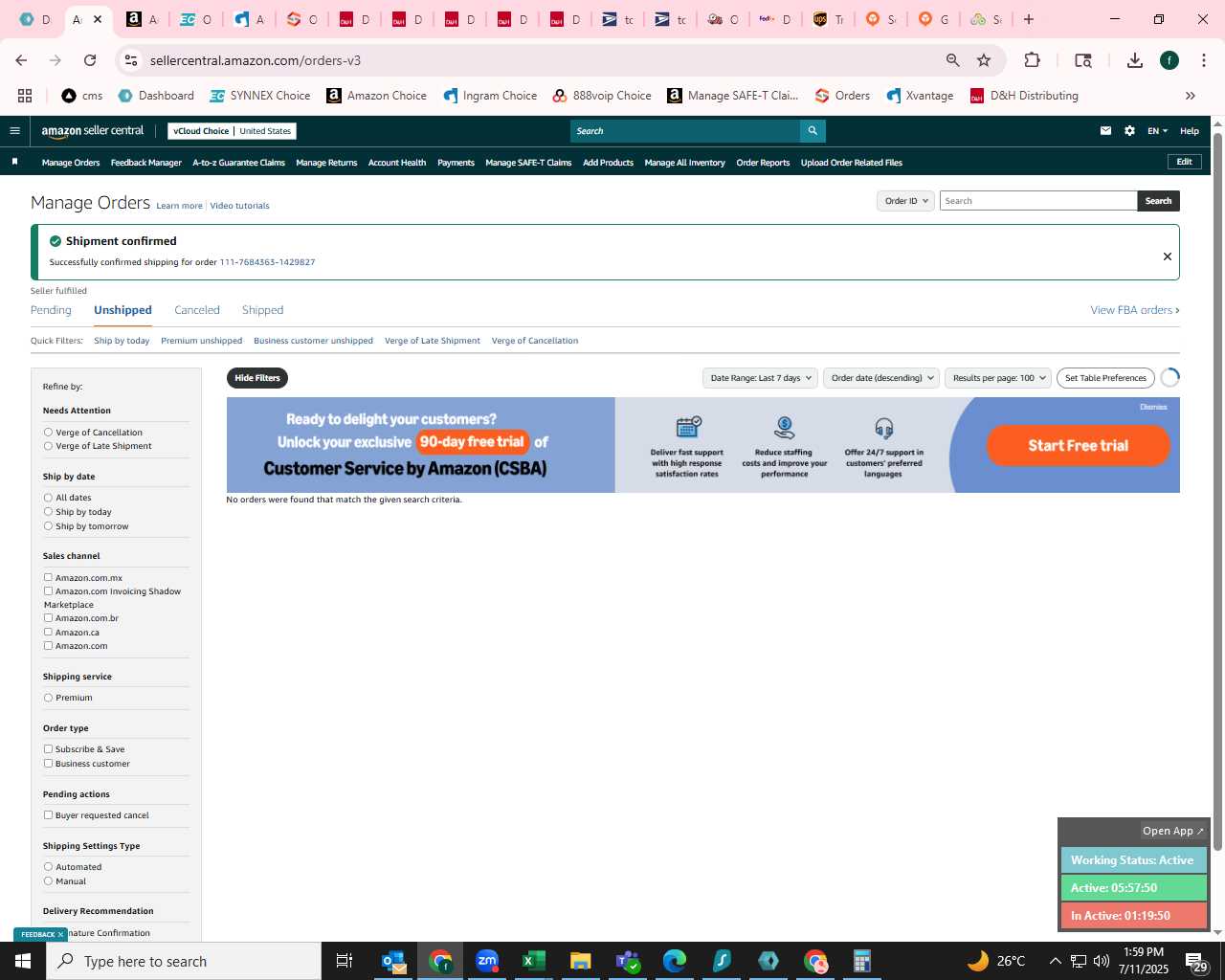The height and width of the screenshot is (980, 1225).
Task: Open the Chrome profile avatar
Action: [1169, 60]
